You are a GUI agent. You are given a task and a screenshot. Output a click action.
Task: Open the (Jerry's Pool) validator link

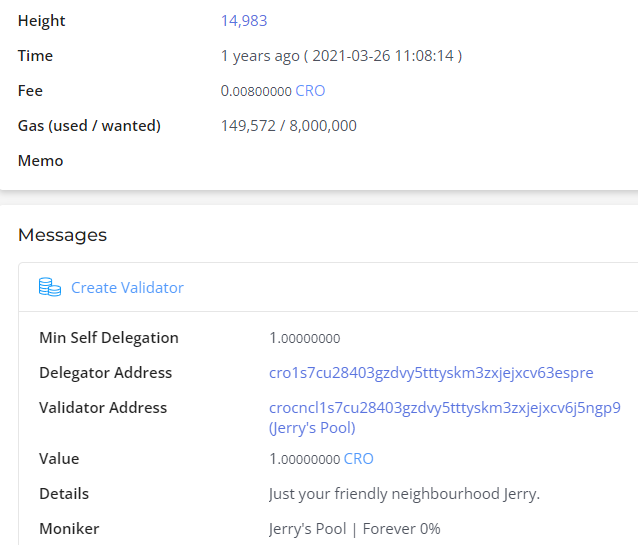[x=312, y=428]
